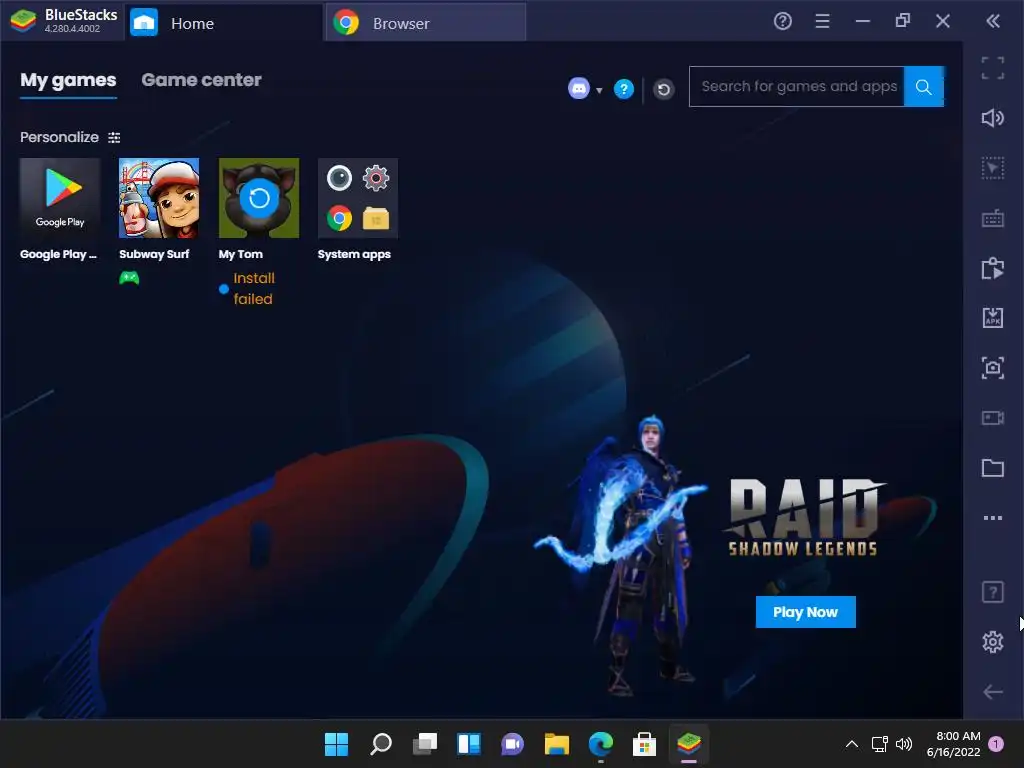The image size is (1024, 768).
Task: Launch Microsoft Edge from taskbar
Action: coord(601,744)
